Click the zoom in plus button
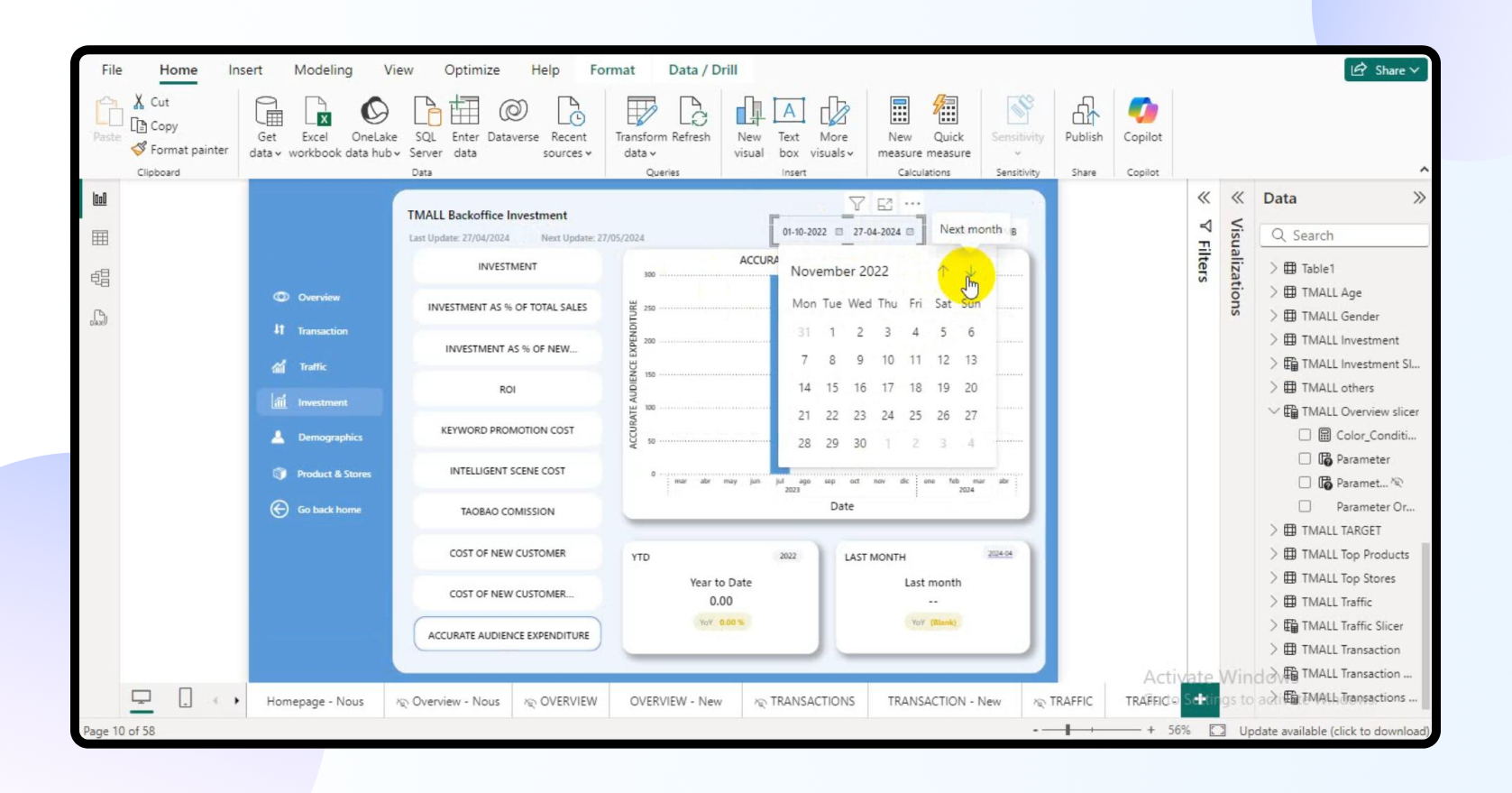Viewport: 1512px width, 793px height. tap(1150, 730)
